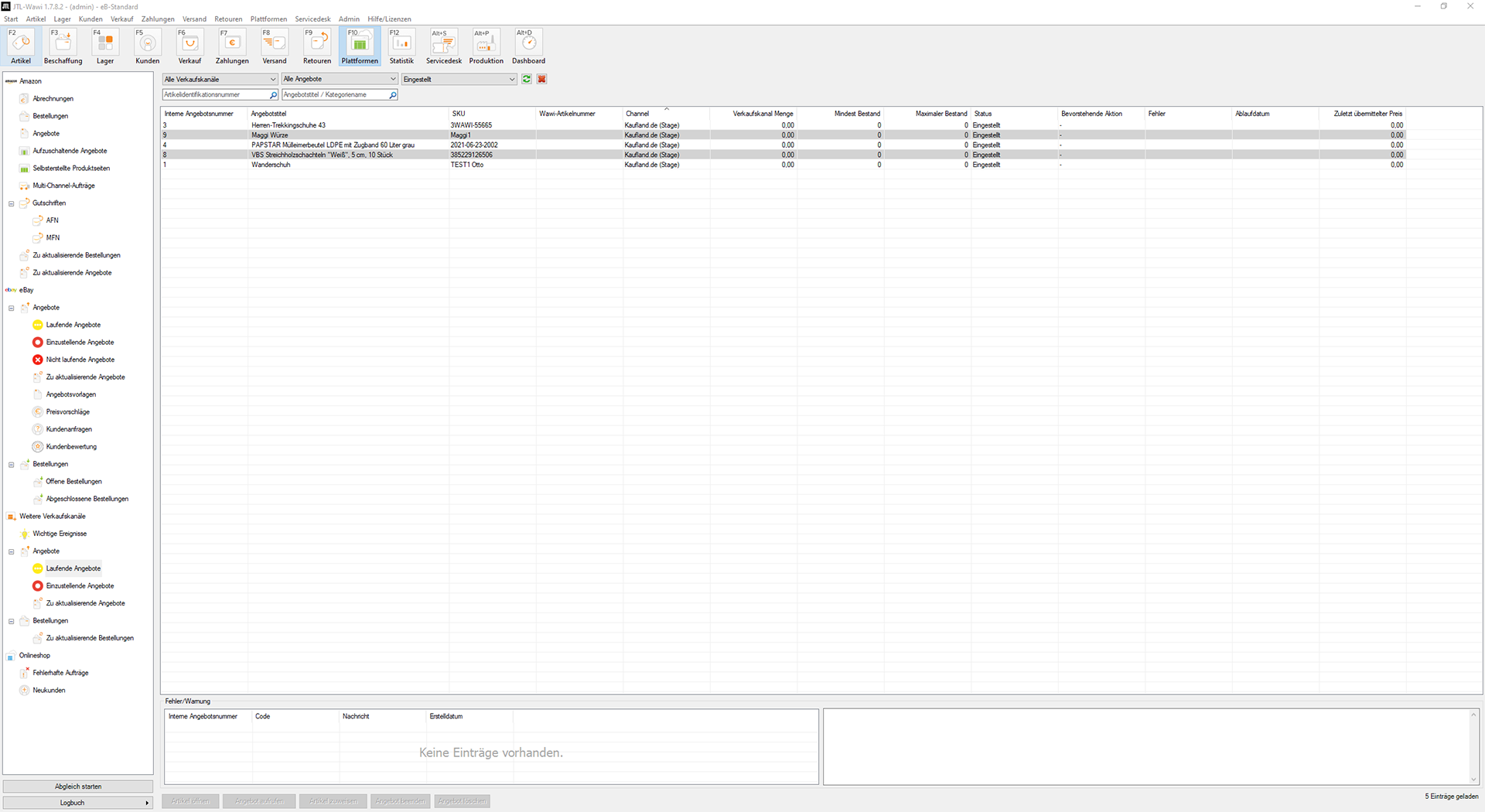
Task: Click the Artikelidentifikationsnummer search field
Action: (x=215, y=94)
